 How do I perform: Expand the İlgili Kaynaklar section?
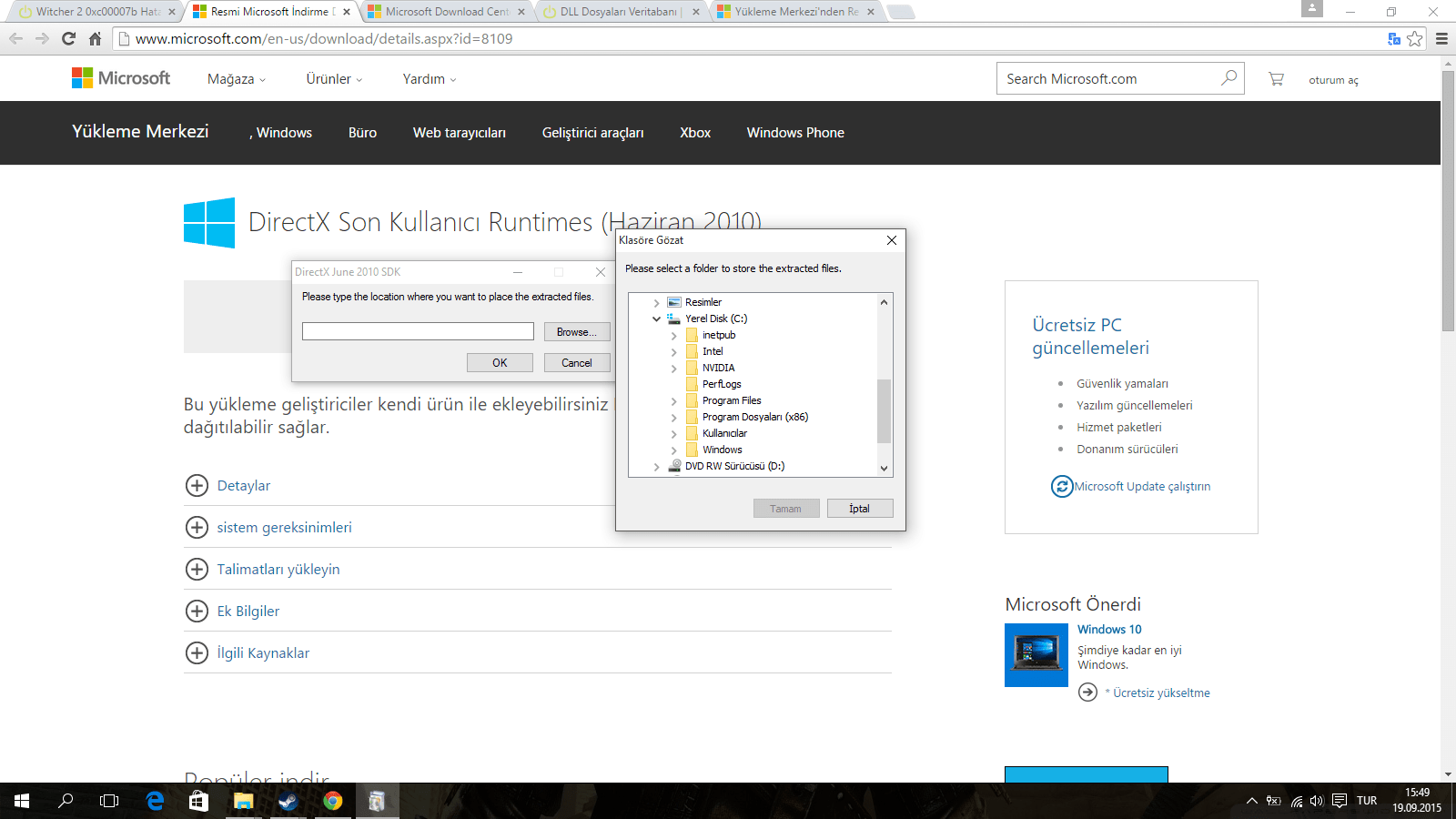pyautogui.click(x=197, y=652)
